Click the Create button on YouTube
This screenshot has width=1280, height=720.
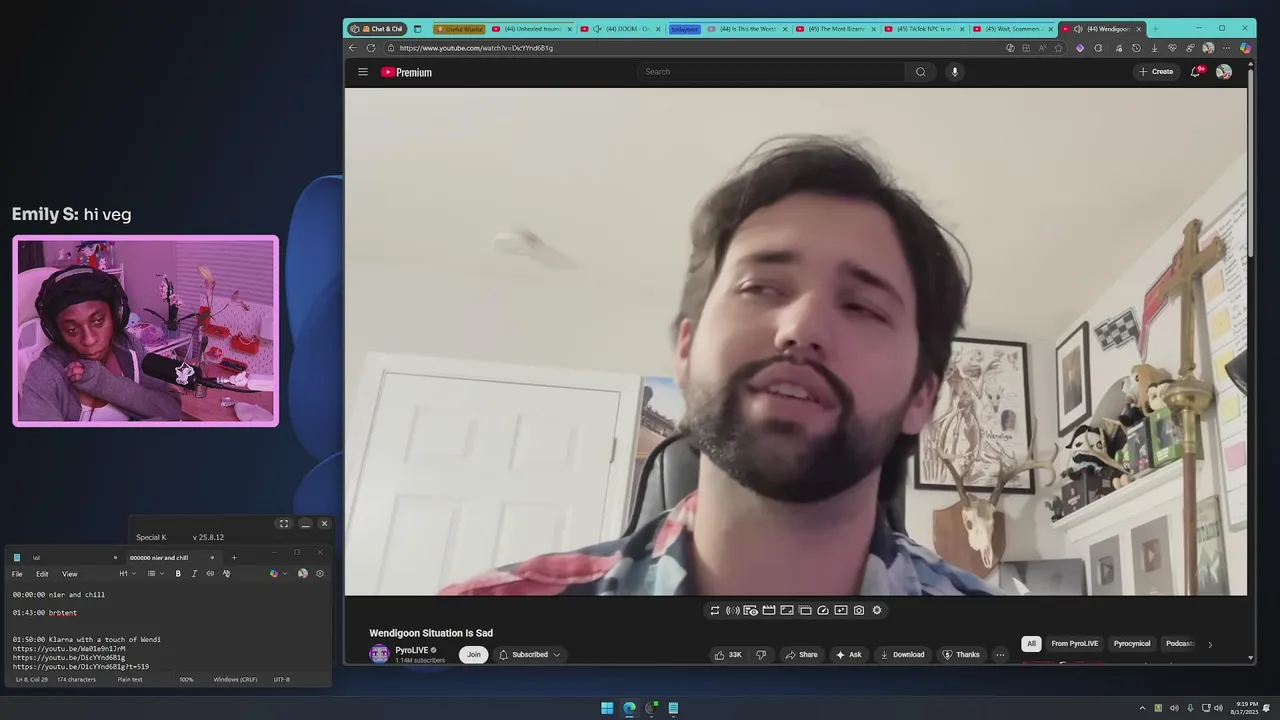1155,72
